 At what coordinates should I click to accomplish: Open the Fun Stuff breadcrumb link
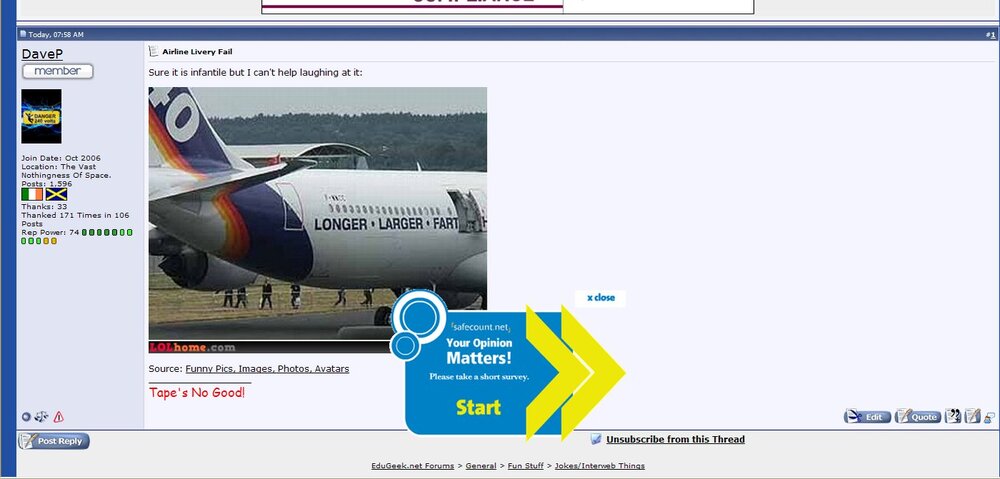tap(526, 466)
